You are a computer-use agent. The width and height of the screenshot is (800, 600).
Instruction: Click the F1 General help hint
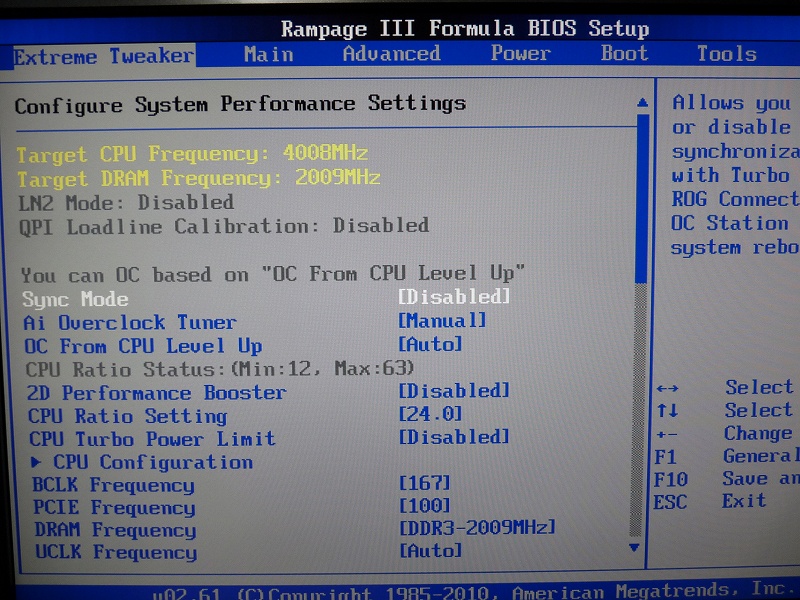click(727, 456)
